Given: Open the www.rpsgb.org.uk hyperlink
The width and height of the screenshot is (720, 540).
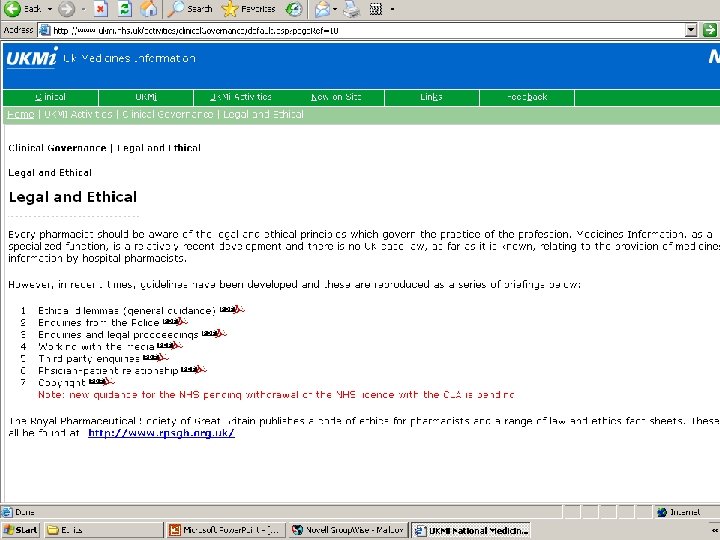Looking at the screenshot, I should (x=161, y=433).
